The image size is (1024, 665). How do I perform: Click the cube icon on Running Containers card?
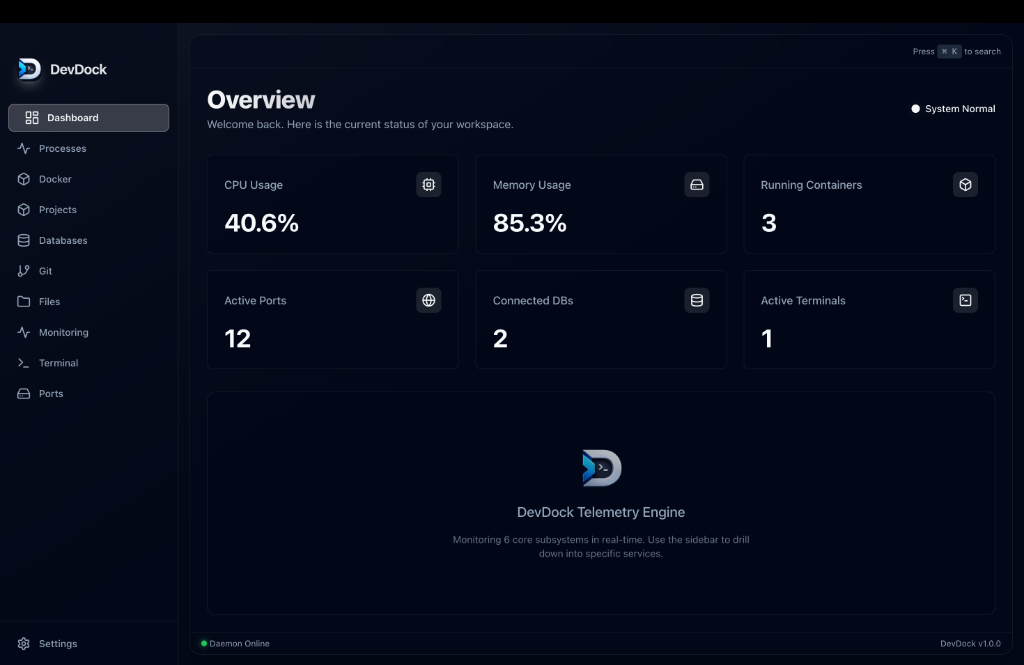[965, 185]
